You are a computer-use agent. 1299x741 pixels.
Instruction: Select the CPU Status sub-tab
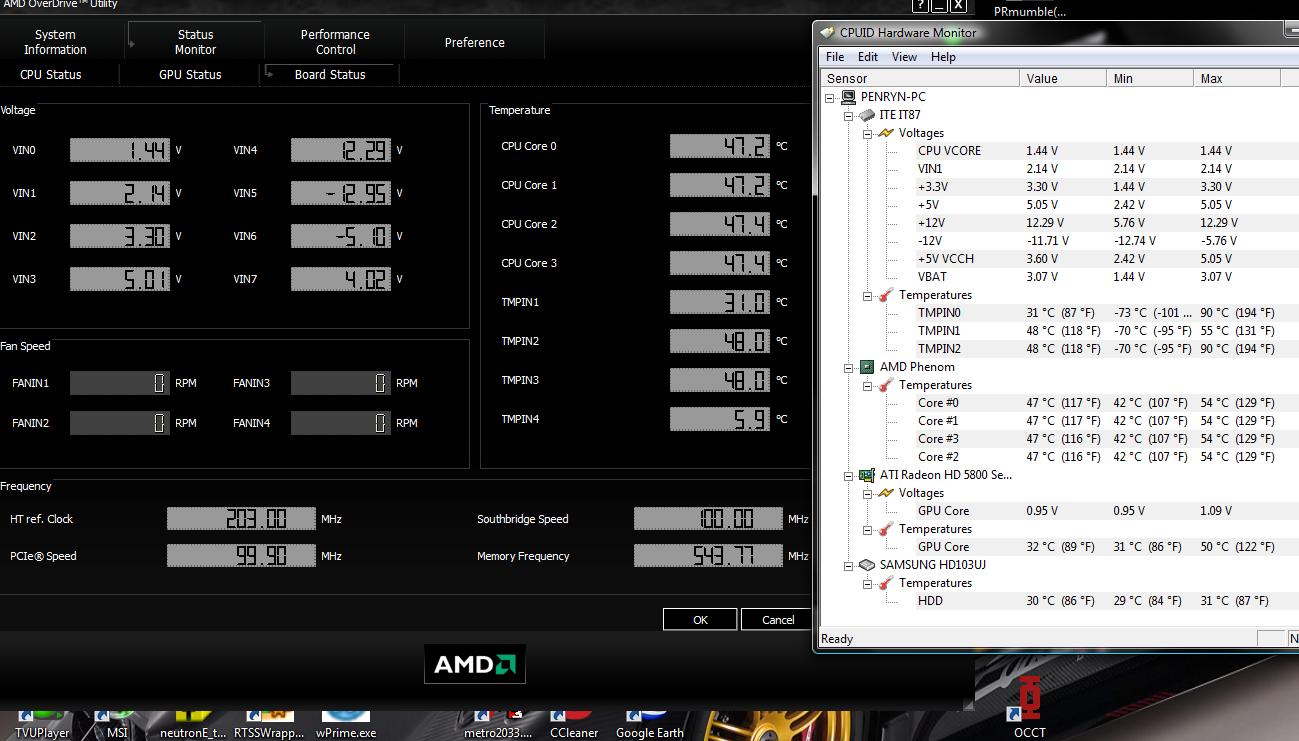(51, 74)
